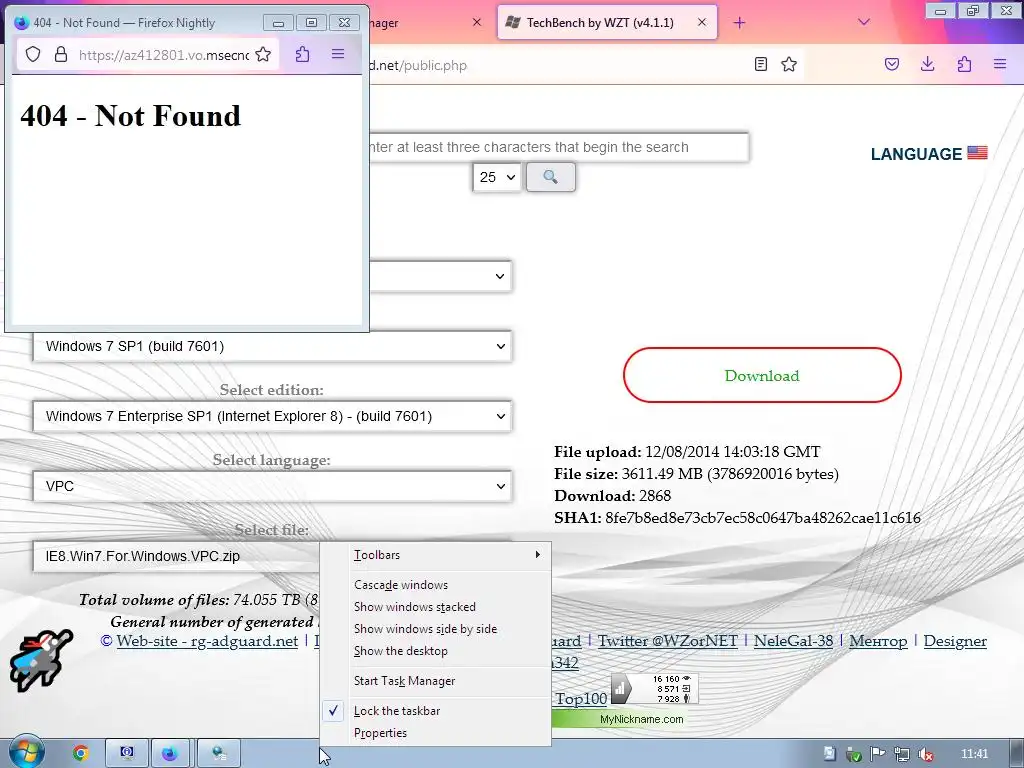Viewport: 1024px width, 768px height.
Task: Click the LANGUAGE label
Action: [916, 154]
